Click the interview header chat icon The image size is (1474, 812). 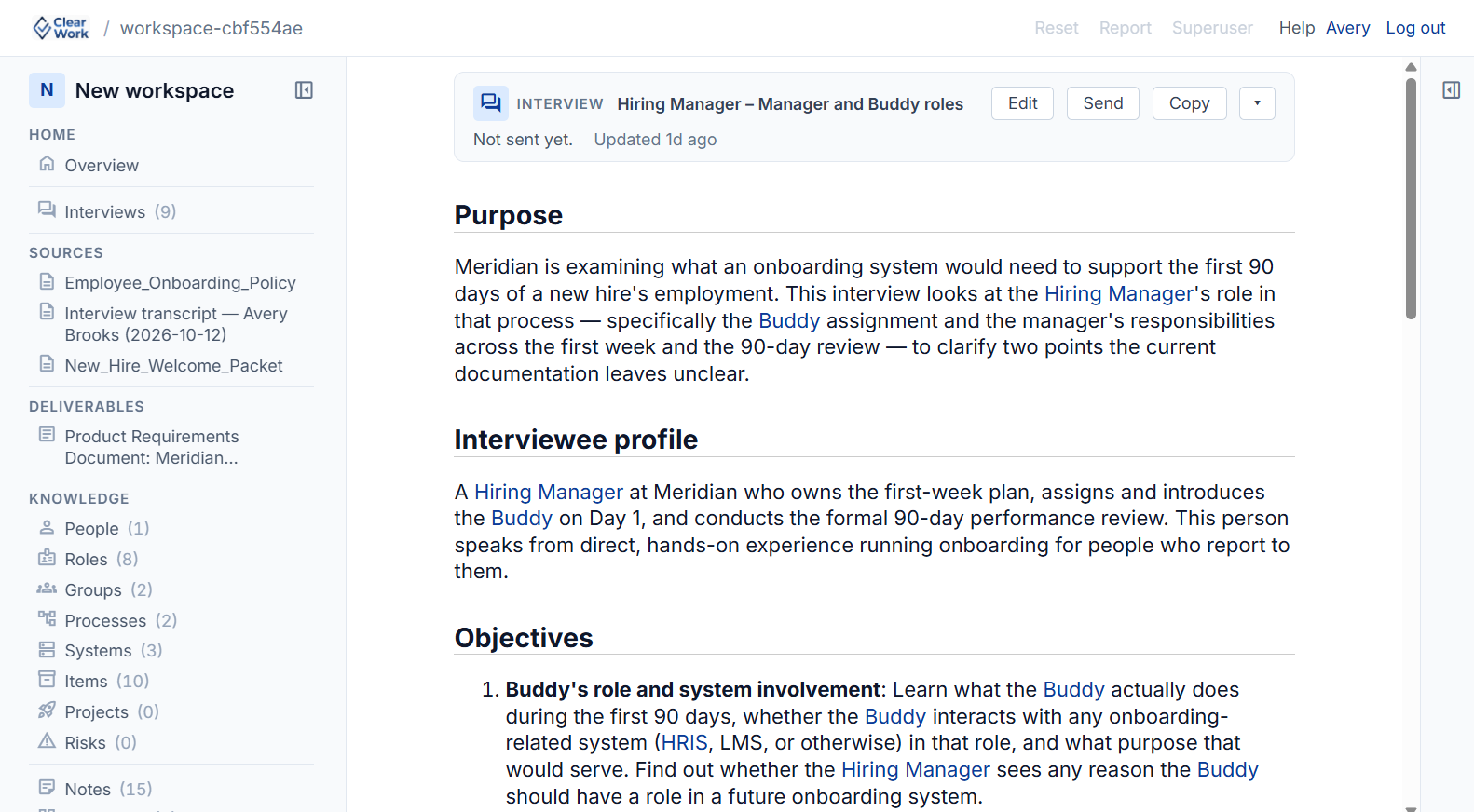pos(491,103)
